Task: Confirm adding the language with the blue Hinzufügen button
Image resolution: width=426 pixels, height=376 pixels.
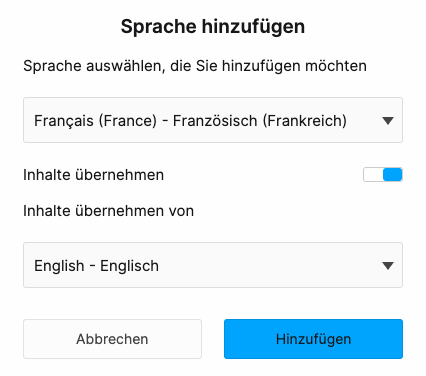Action: click(x=313, y=339)
